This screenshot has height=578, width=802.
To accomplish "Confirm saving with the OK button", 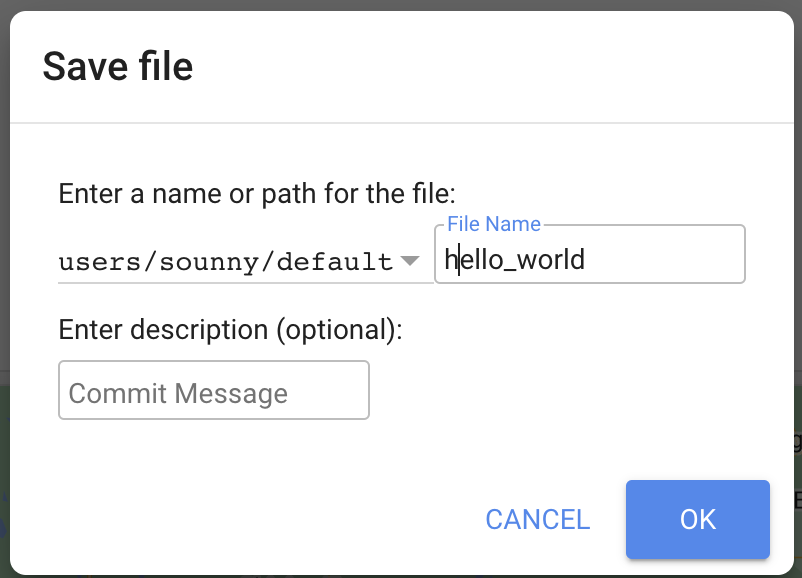I will coord(697,519).
